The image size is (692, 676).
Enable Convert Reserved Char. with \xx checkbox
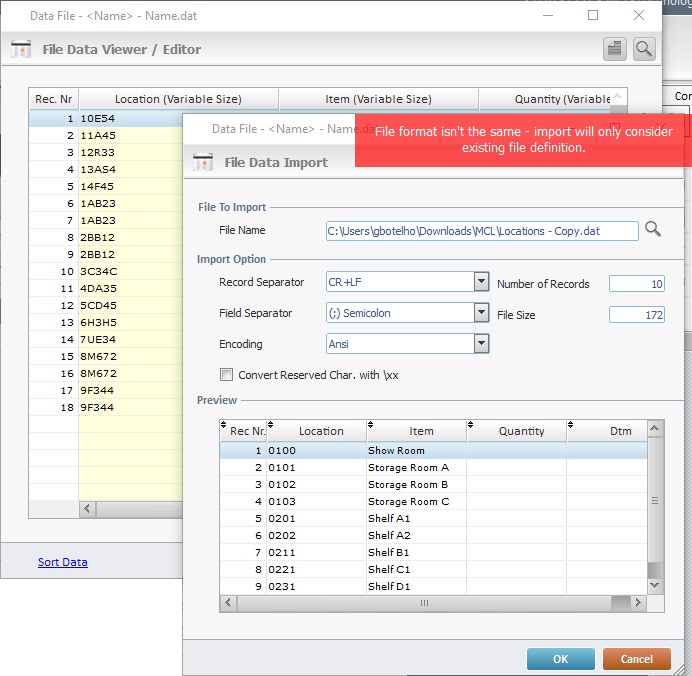click(x=226, y=375)
